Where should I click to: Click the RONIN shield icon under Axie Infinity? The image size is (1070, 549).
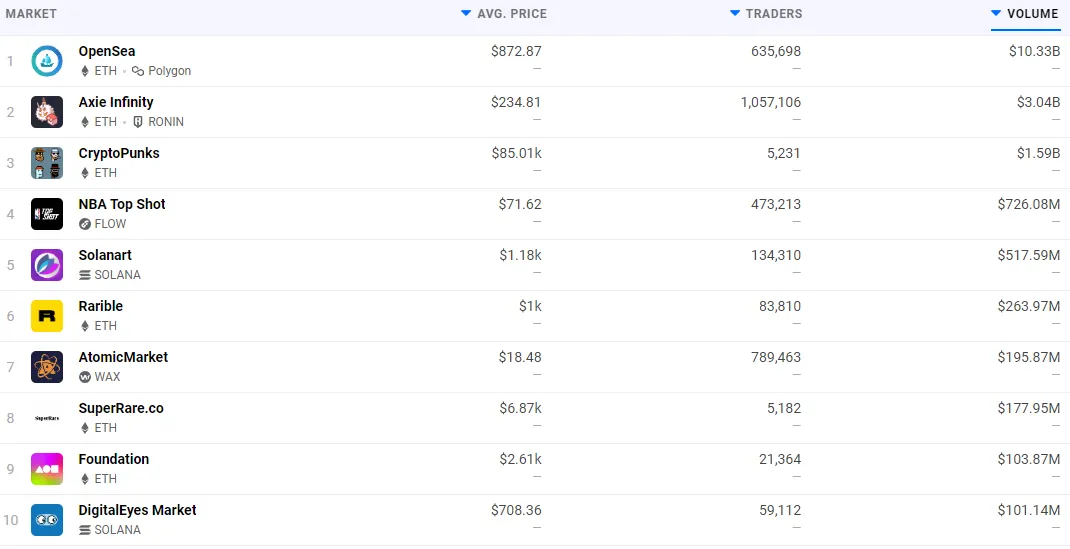point(138,122)
